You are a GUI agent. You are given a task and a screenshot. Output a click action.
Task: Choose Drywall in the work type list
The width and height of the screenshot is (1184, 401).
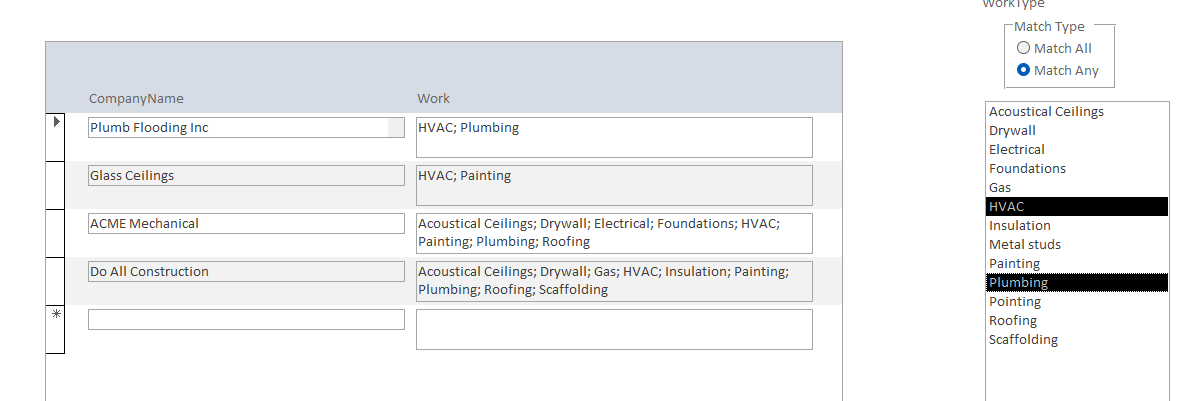pyautogui.click(x=1012, y=130)
